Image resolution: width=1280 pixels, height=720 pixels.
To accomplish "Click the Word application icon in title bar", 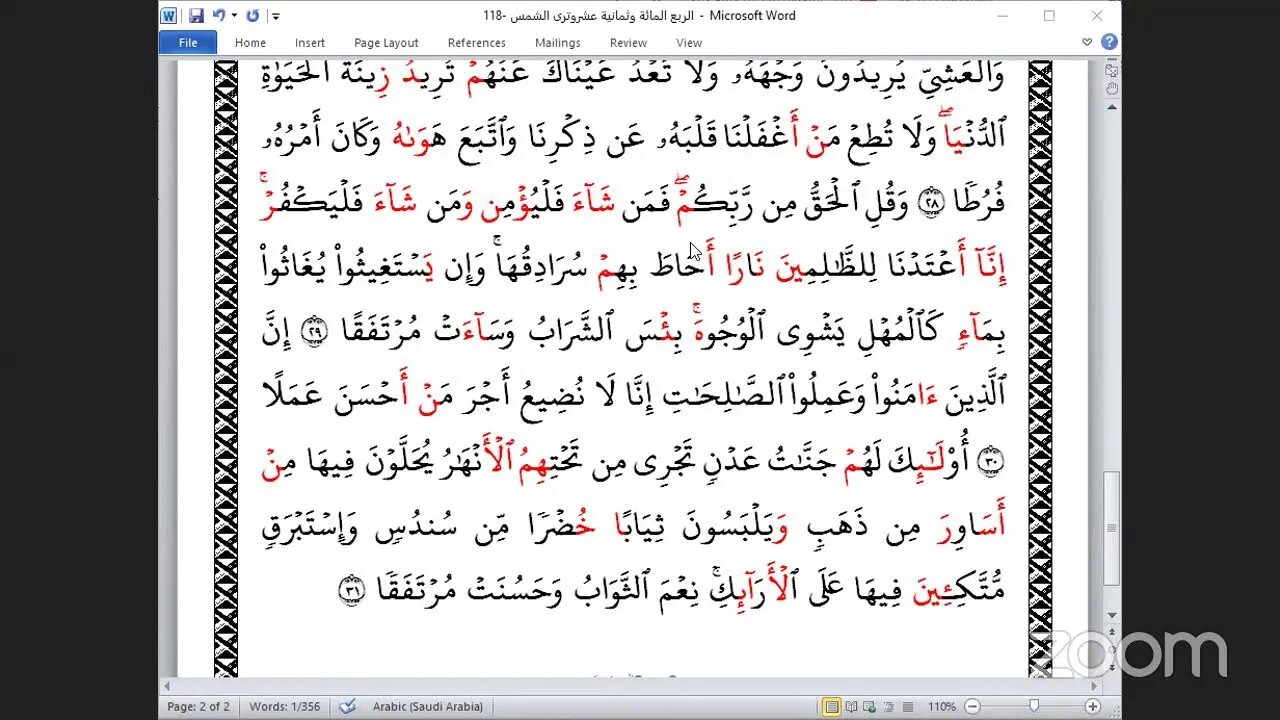I will pos(169,16).
